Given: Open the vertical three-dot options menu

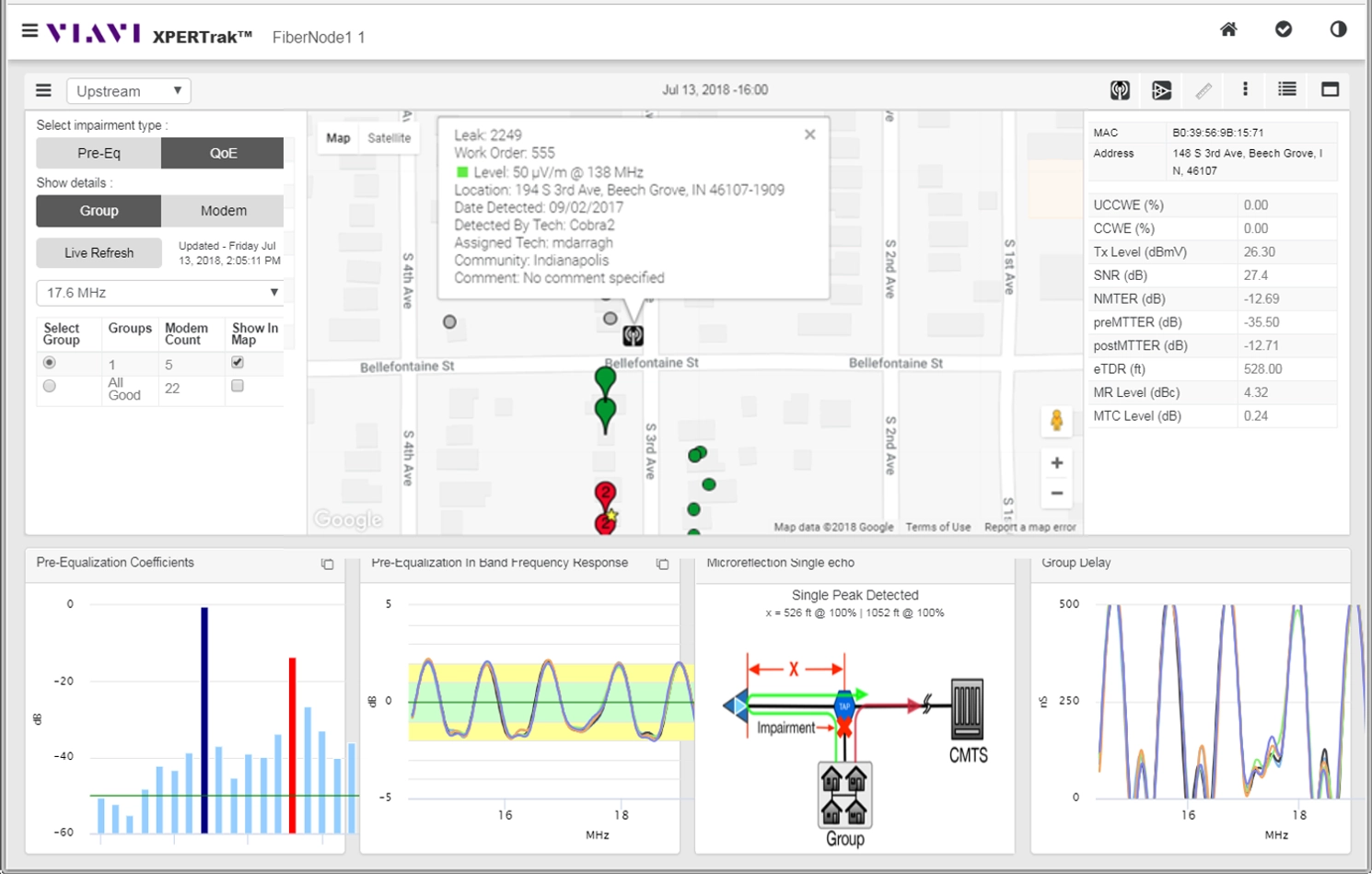Looking at the screenshot, I should 1244,90.
